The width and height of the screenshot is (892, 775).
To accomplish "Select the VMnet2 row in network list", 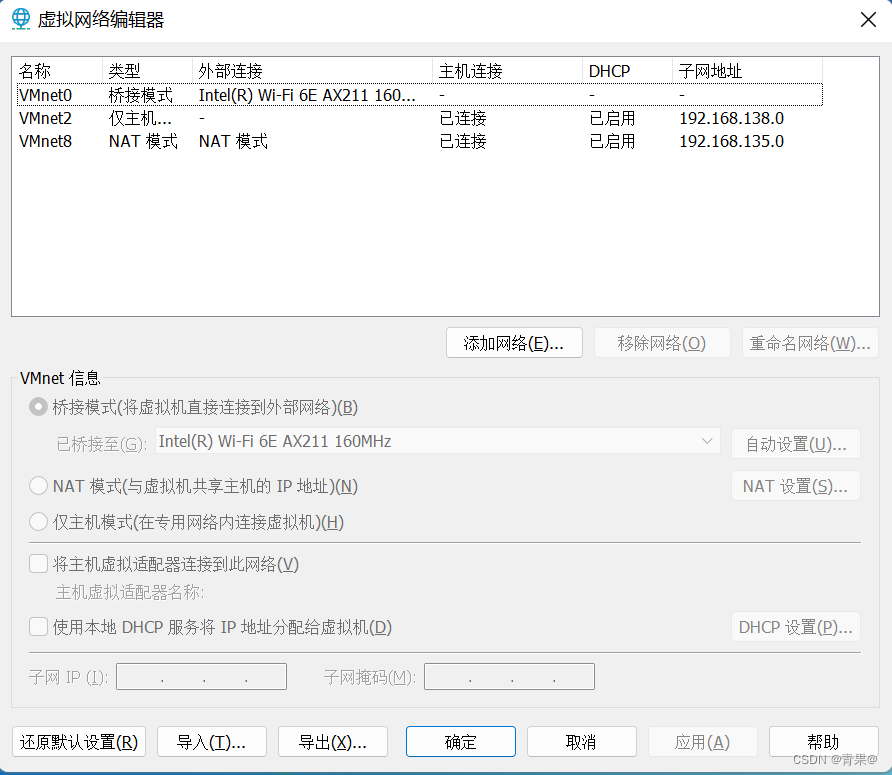I will pyautogui.click(x=420, y=118).
